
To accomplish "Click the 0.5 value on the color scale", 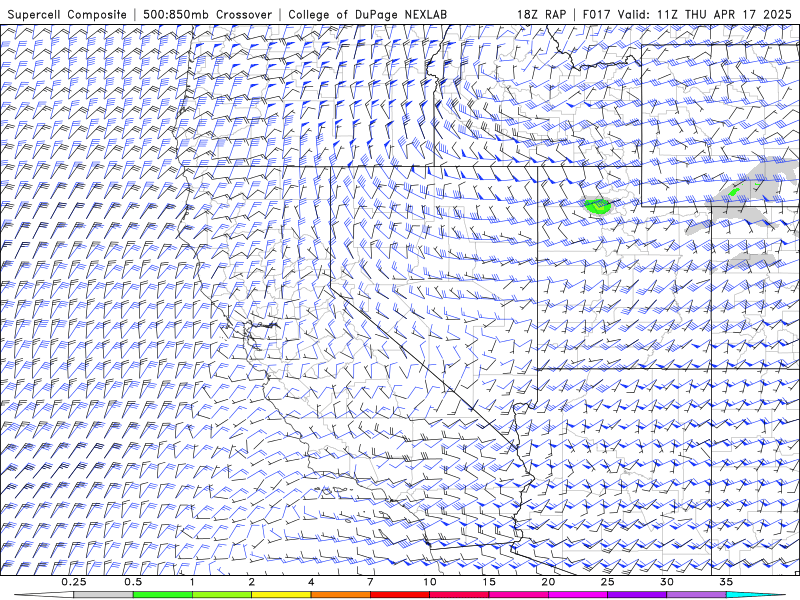I will point(133,582).
